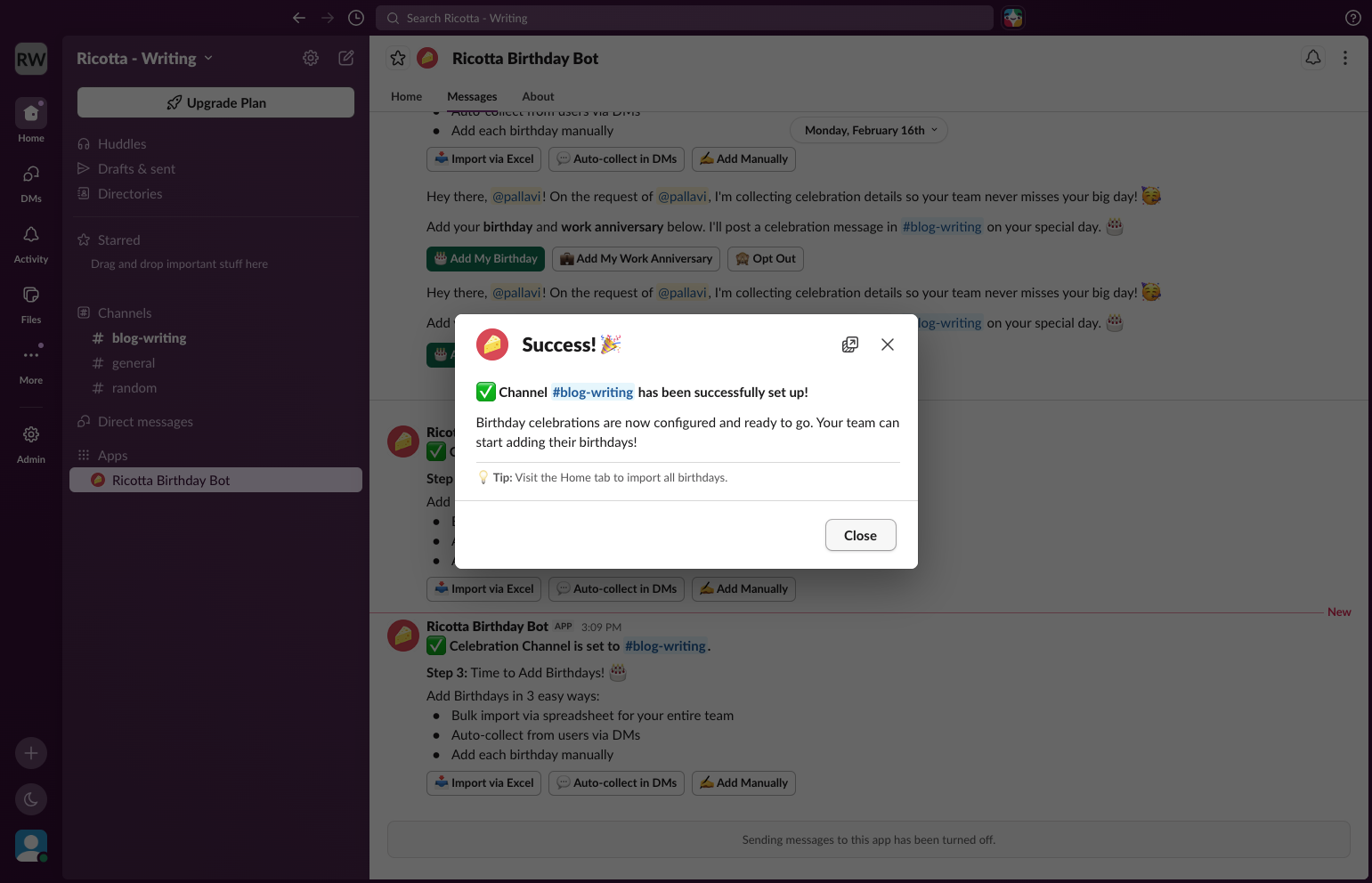Open workspace settings gear icon

tap(311, 58)
